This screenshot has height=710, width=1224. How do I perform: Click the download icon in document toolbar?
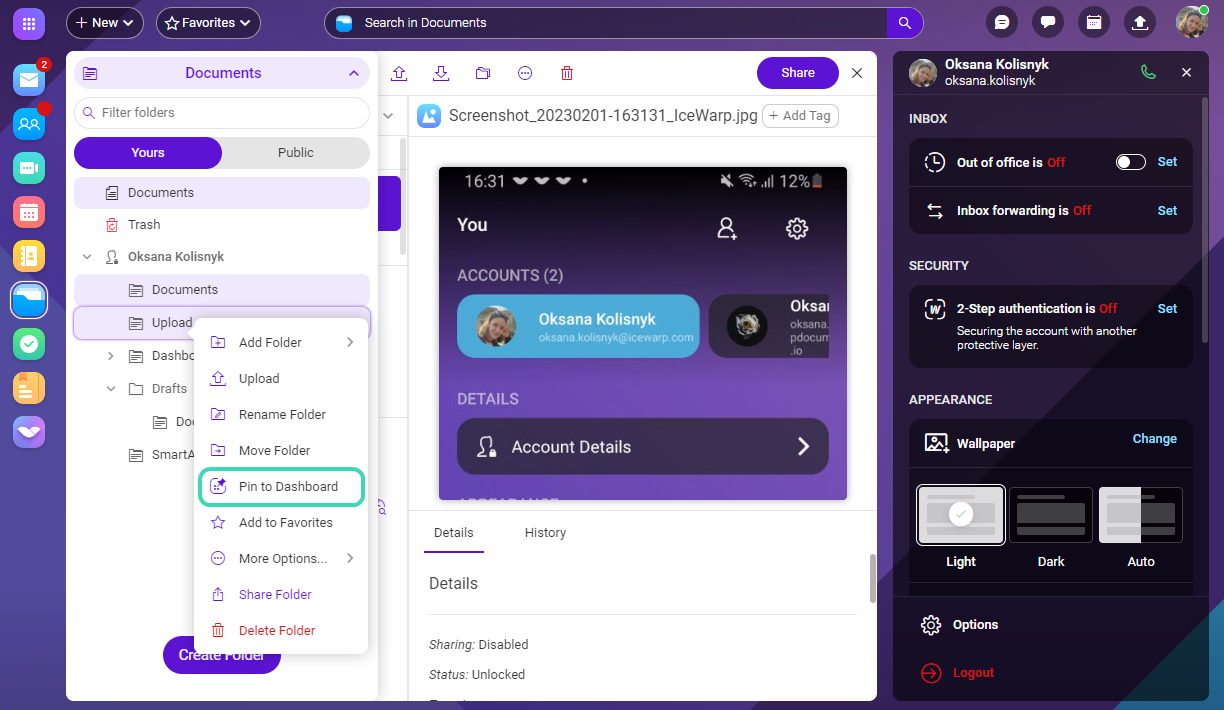[441, 73]
